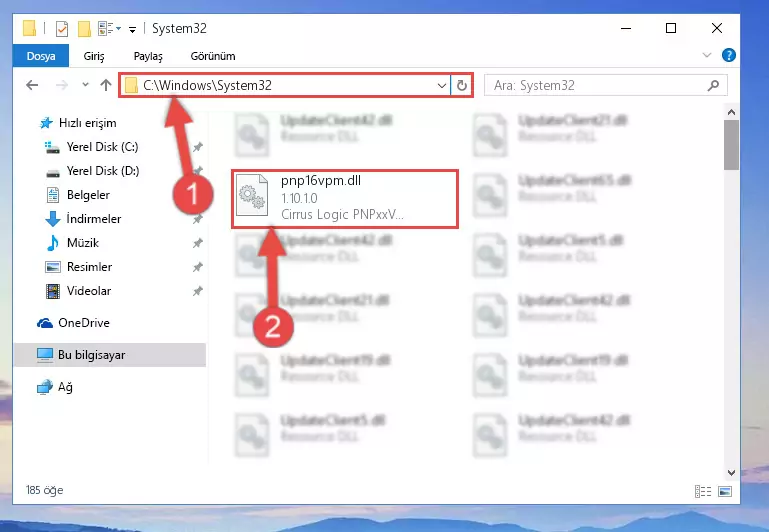
Task: Go up one folder level
Action: point(105,85)
